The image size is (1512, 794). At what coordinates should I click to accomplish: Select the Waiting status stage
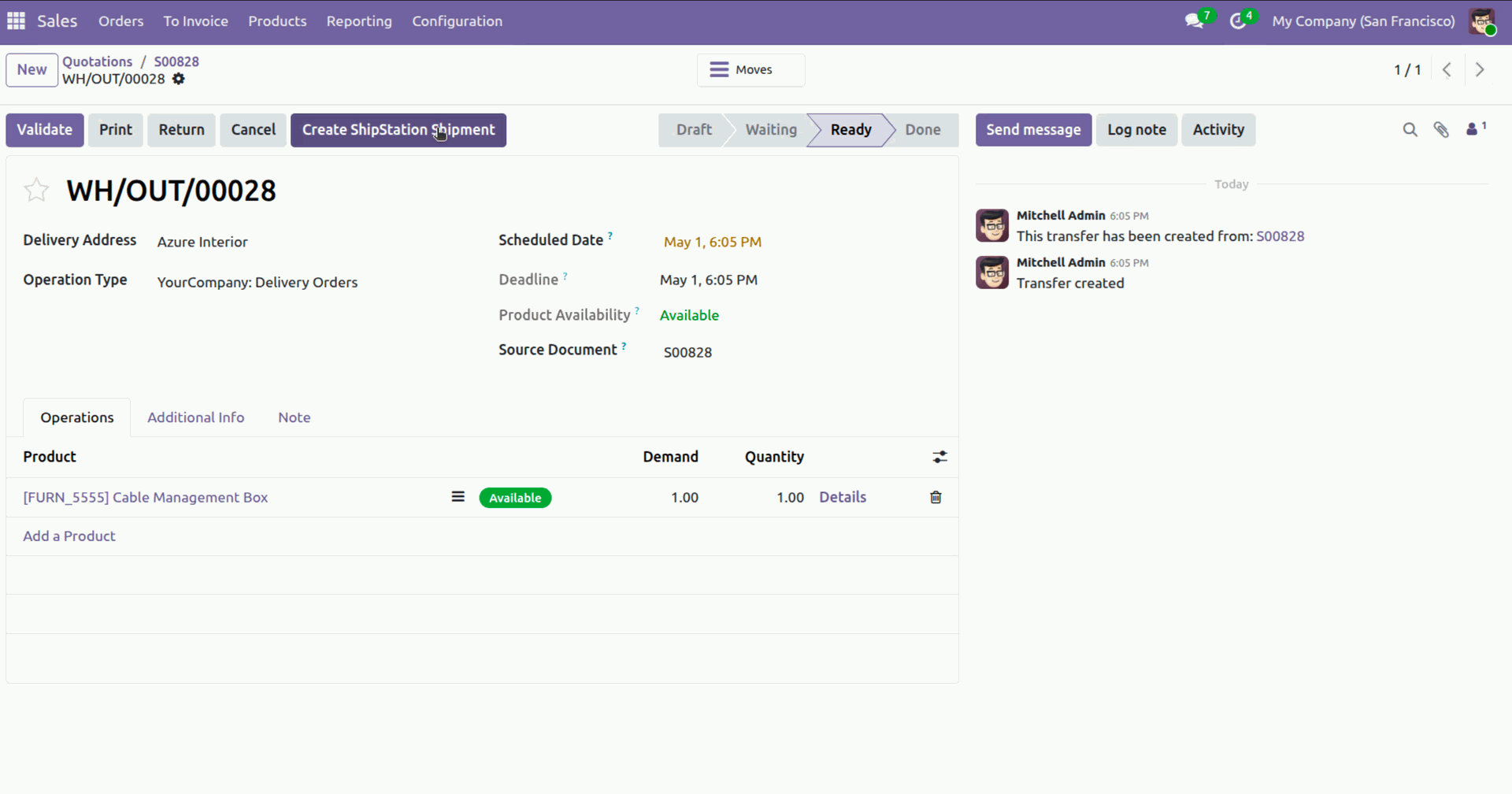(x=771, y=130)
